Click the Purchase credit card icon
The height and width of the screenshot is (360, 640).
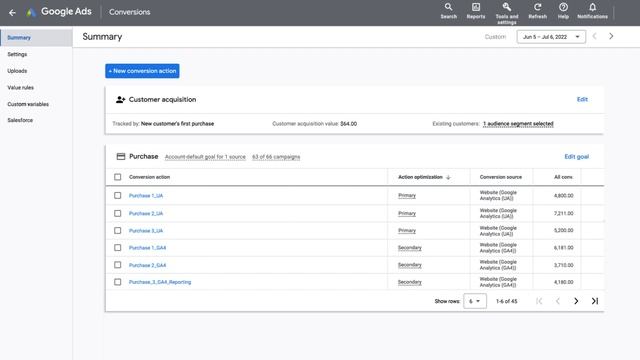coord(121,156)
